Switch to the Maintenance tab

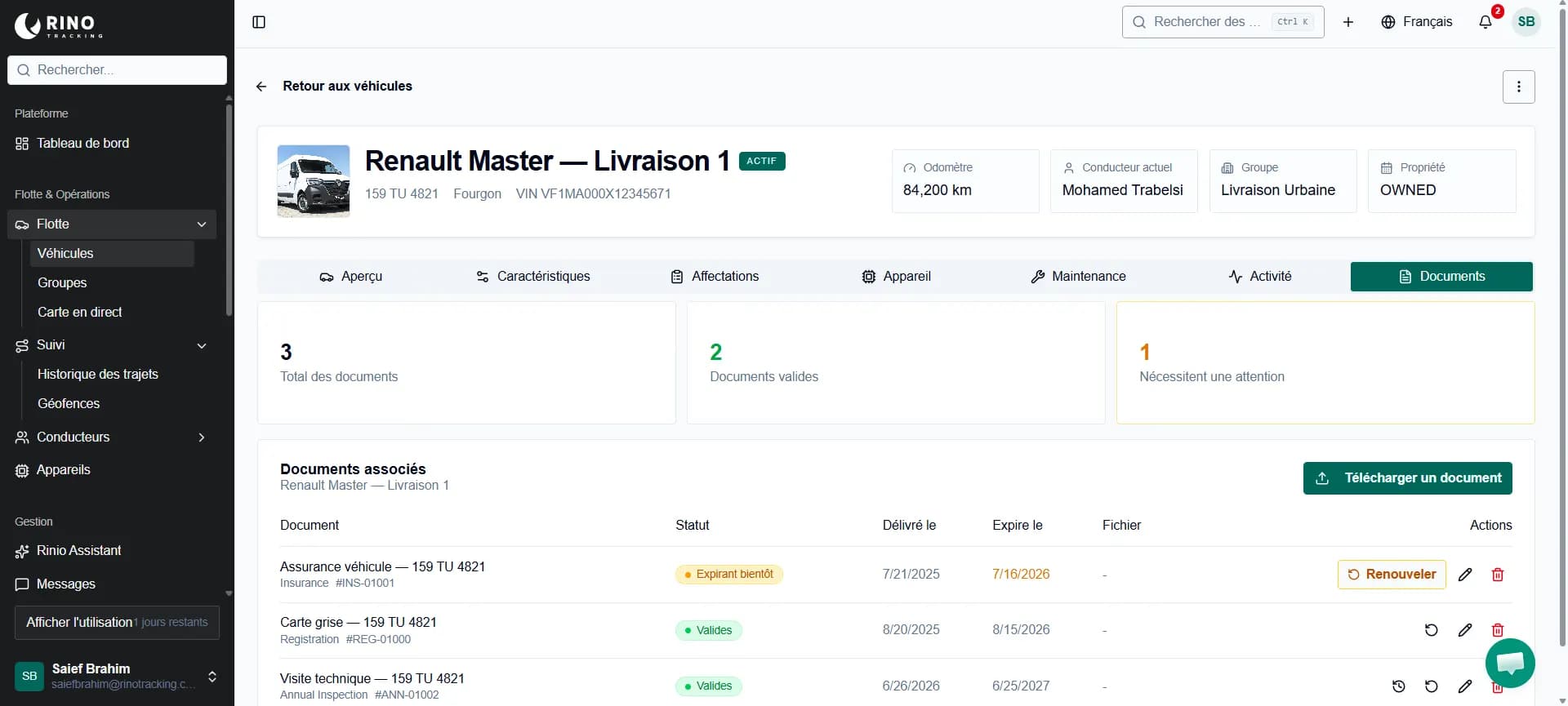pos(1078,277)
